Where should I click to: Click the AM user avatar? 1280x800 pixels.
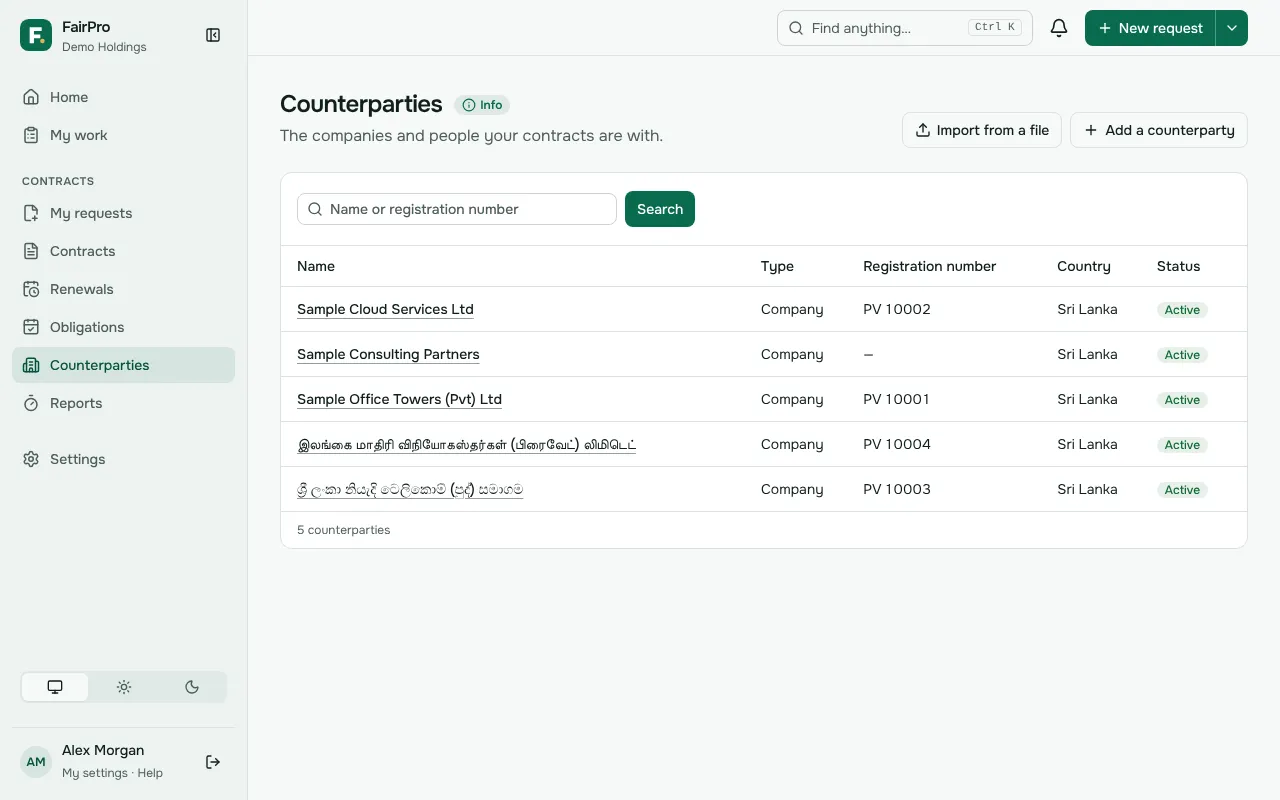click(36, 762)
